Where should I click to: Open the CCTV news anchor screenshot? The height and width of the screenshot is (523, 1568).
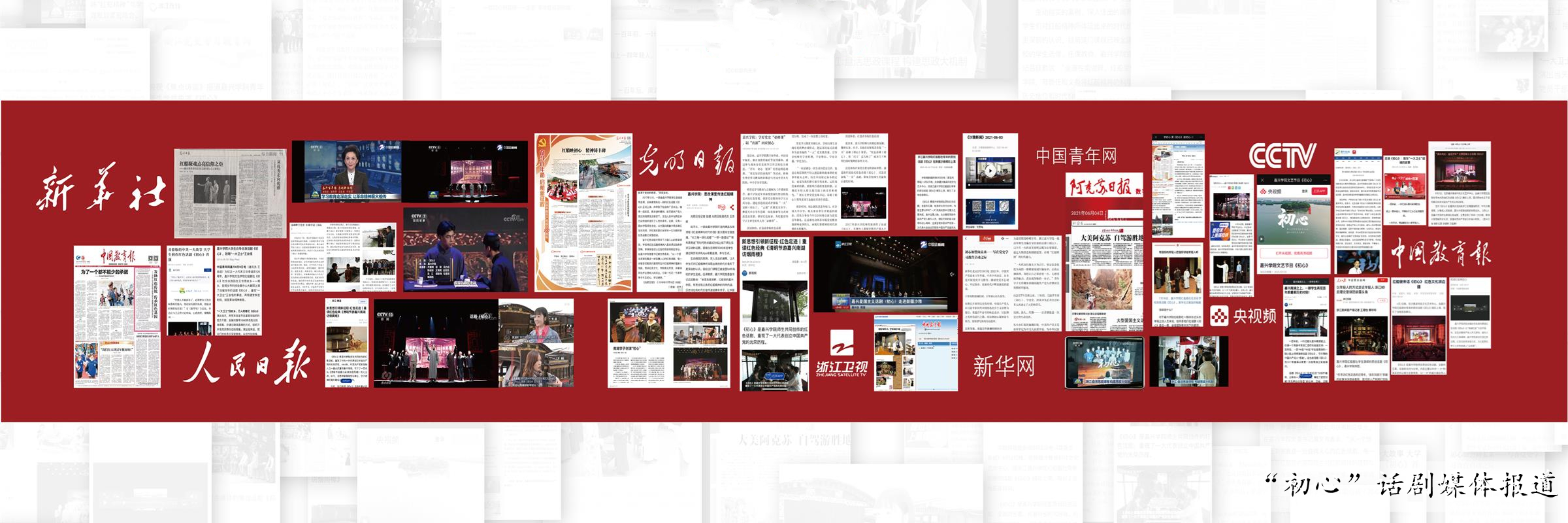[346, 171]
